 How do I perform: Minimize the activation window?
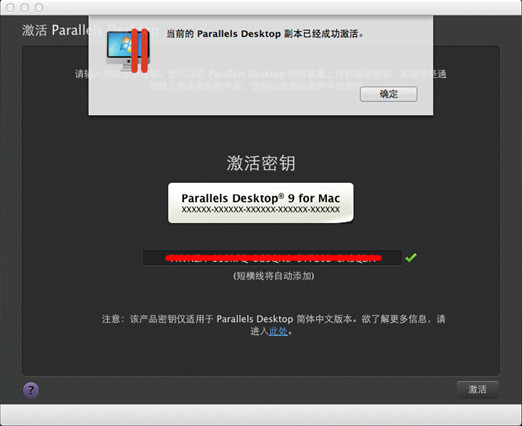click(25, 7)
